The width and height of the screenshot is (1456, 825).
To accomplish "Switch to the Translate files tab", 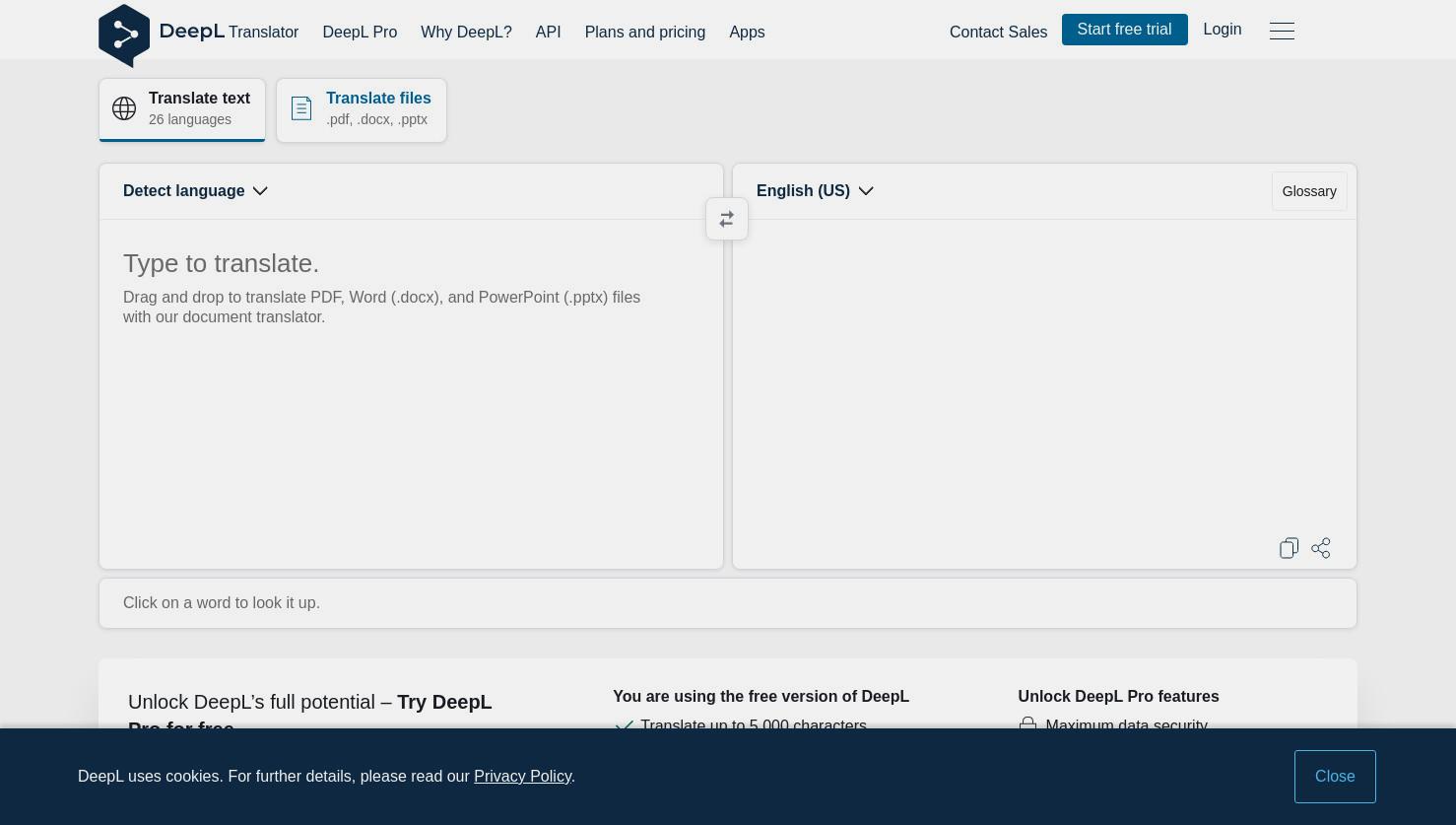I will coord(362,109).
